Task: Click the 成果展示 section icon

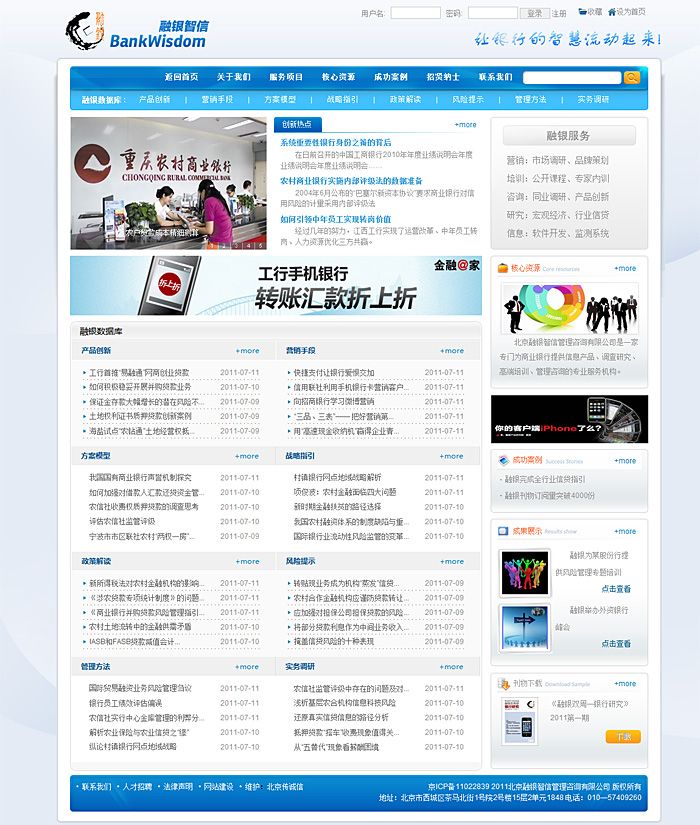Action: 503,531
